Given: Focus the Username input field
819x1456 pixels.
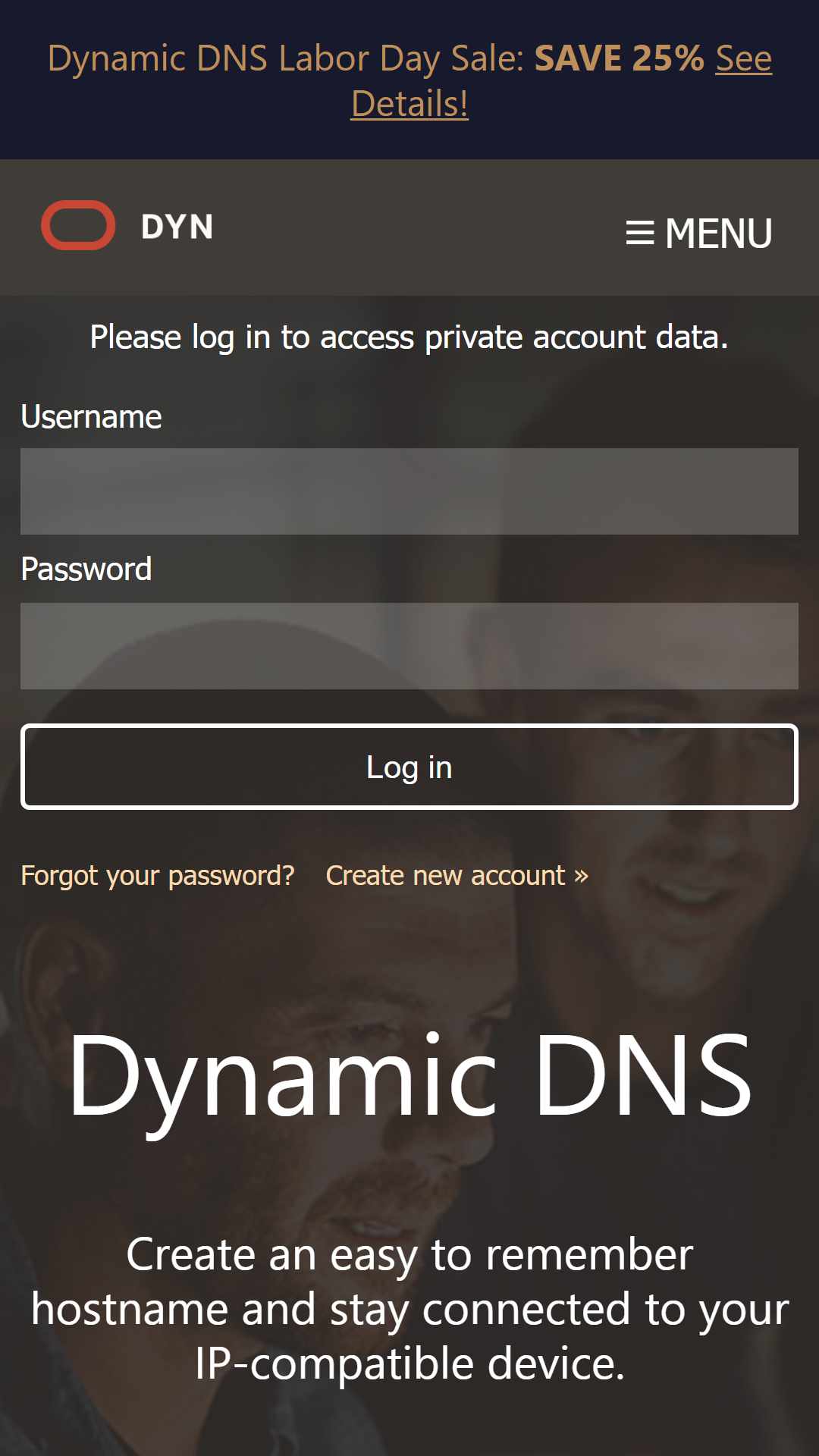Looking at the screenshot, I should point(409,491).
